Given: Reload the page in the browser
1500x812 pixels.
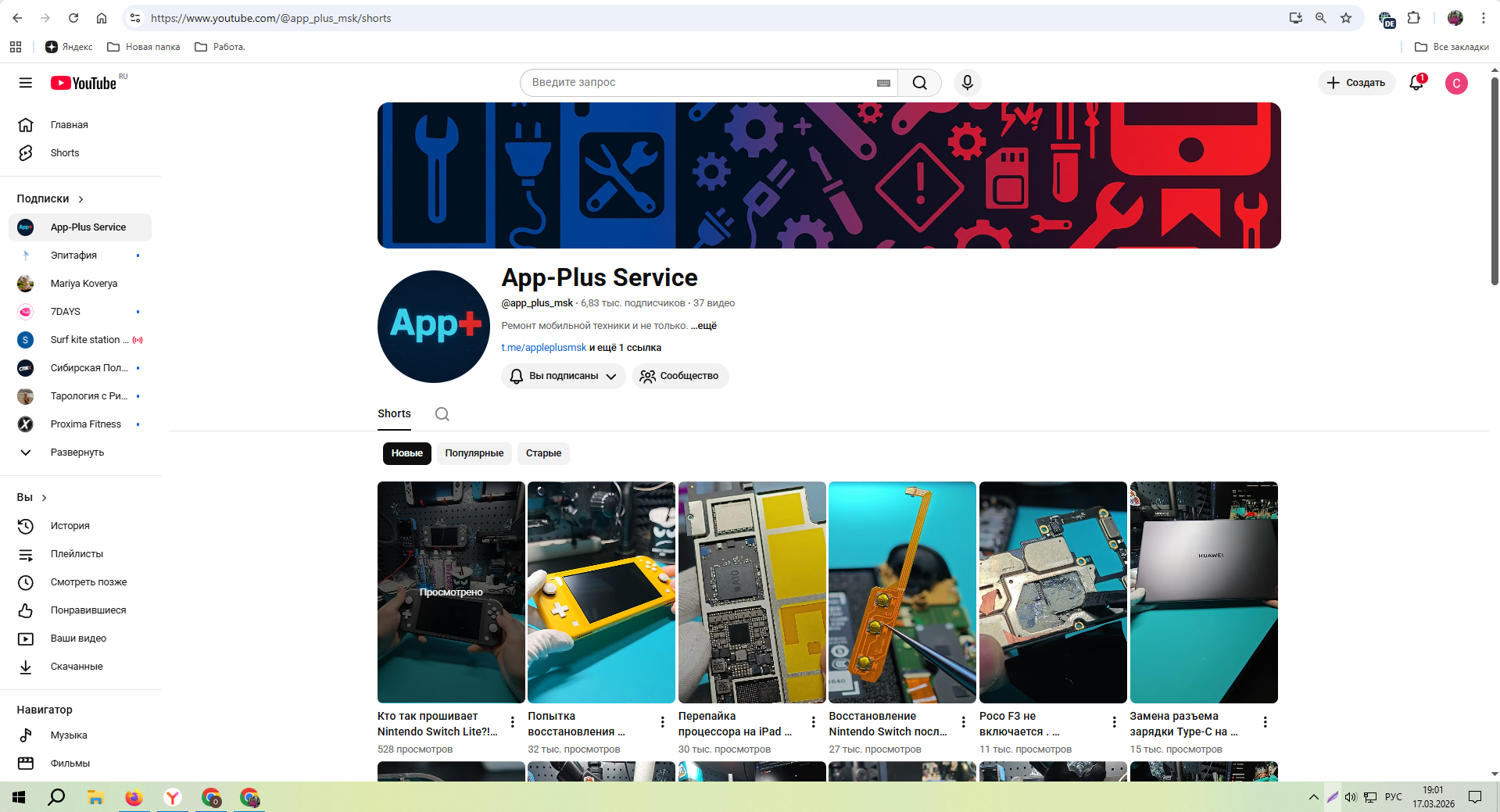Looking at the screenshot, I should point(73,18).
